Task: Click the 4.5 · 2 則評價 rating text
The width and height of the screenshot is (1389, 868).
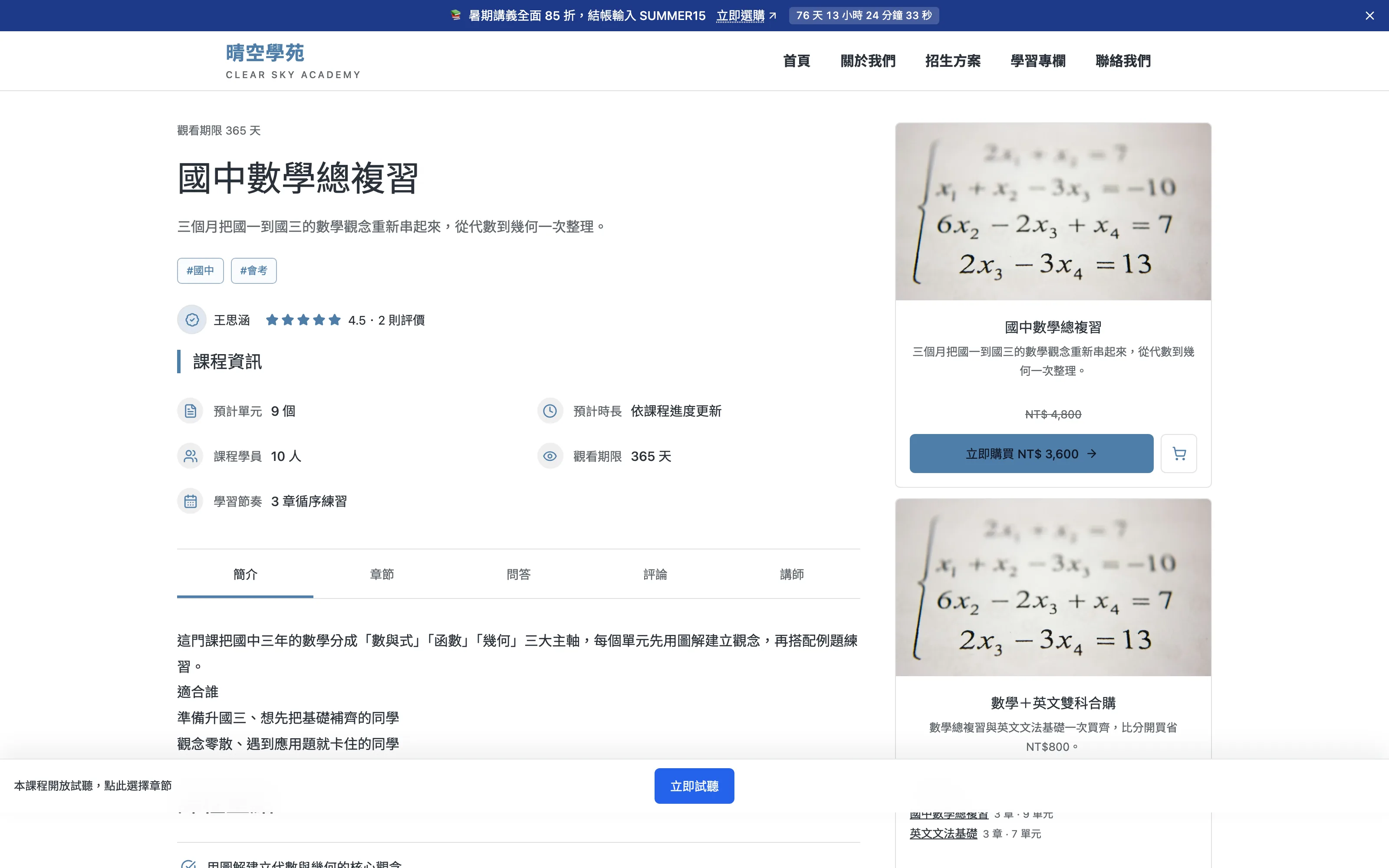Action: pos(386,320)
